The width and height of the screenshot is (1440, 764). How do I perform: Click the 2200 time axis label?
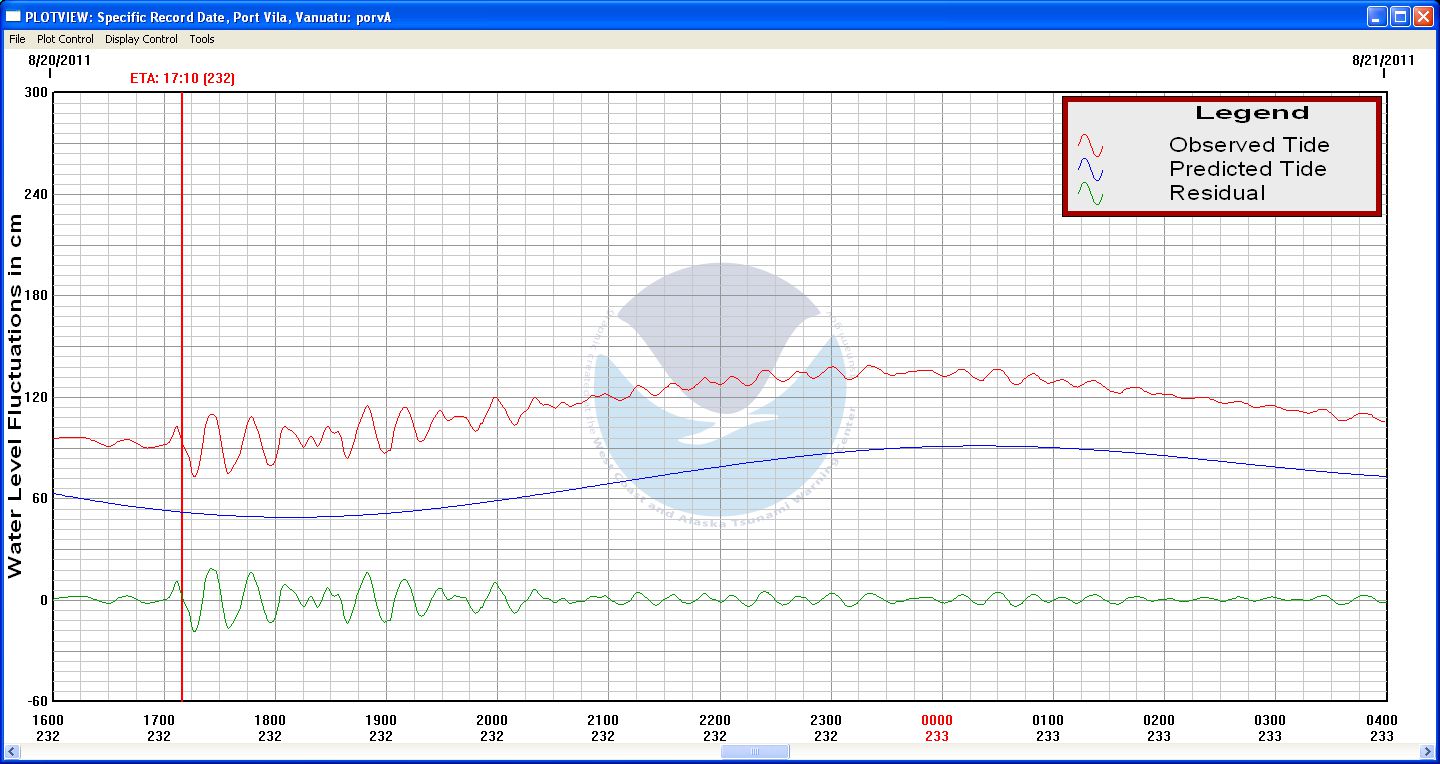point(715,720)
